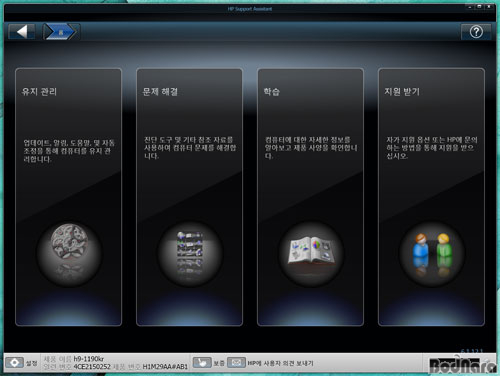This screenshot has width=500, height=376.
Task: Open help with the question mark button
Action: (476, 32)
